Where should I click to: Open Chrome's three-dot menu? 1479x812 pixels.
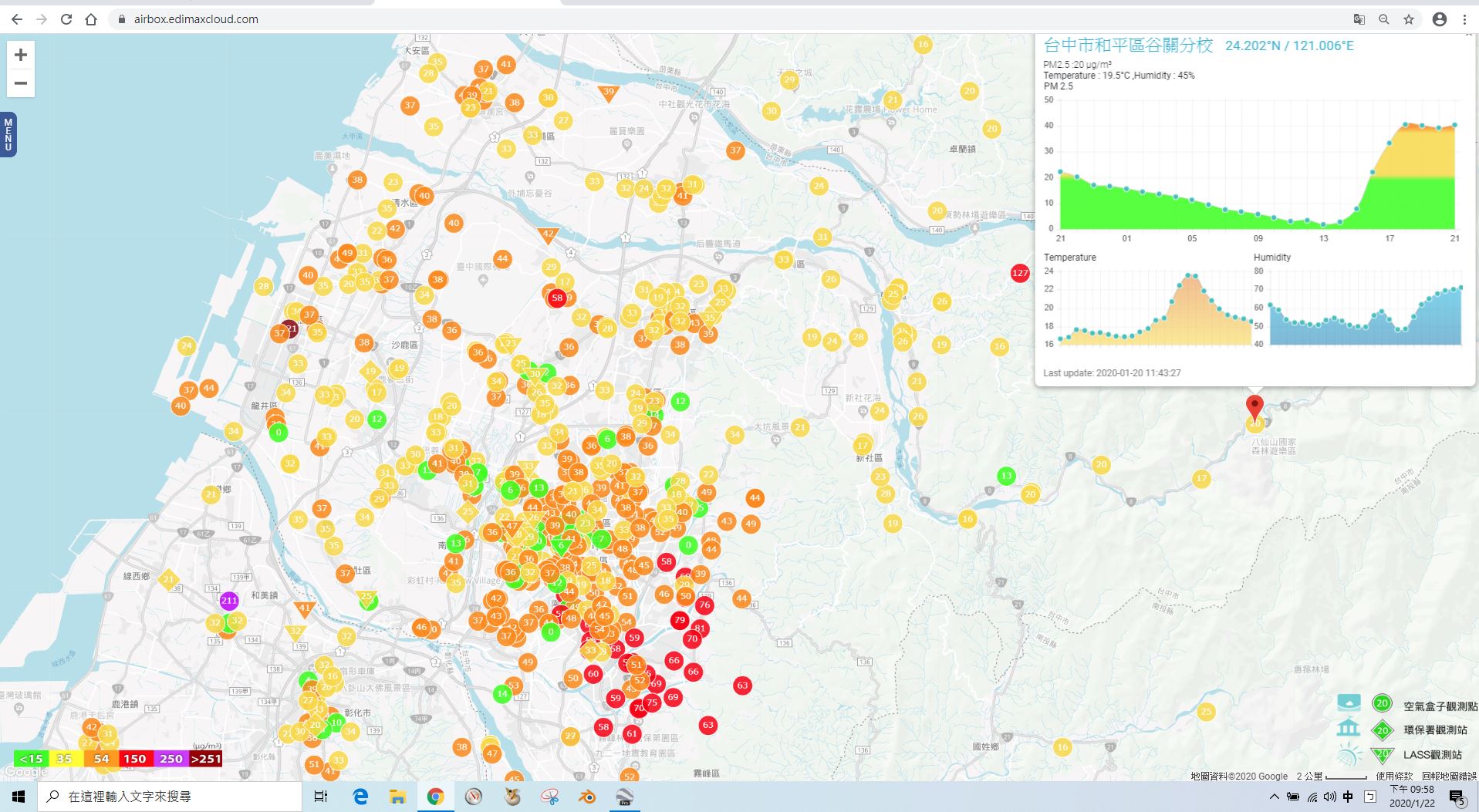(x=1464, y=19)
